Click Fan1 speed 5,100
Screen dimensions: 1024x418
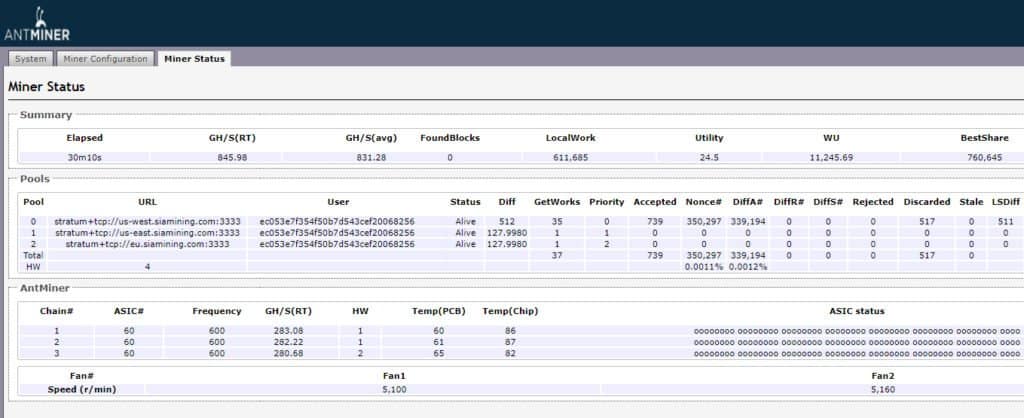point(394,389)
